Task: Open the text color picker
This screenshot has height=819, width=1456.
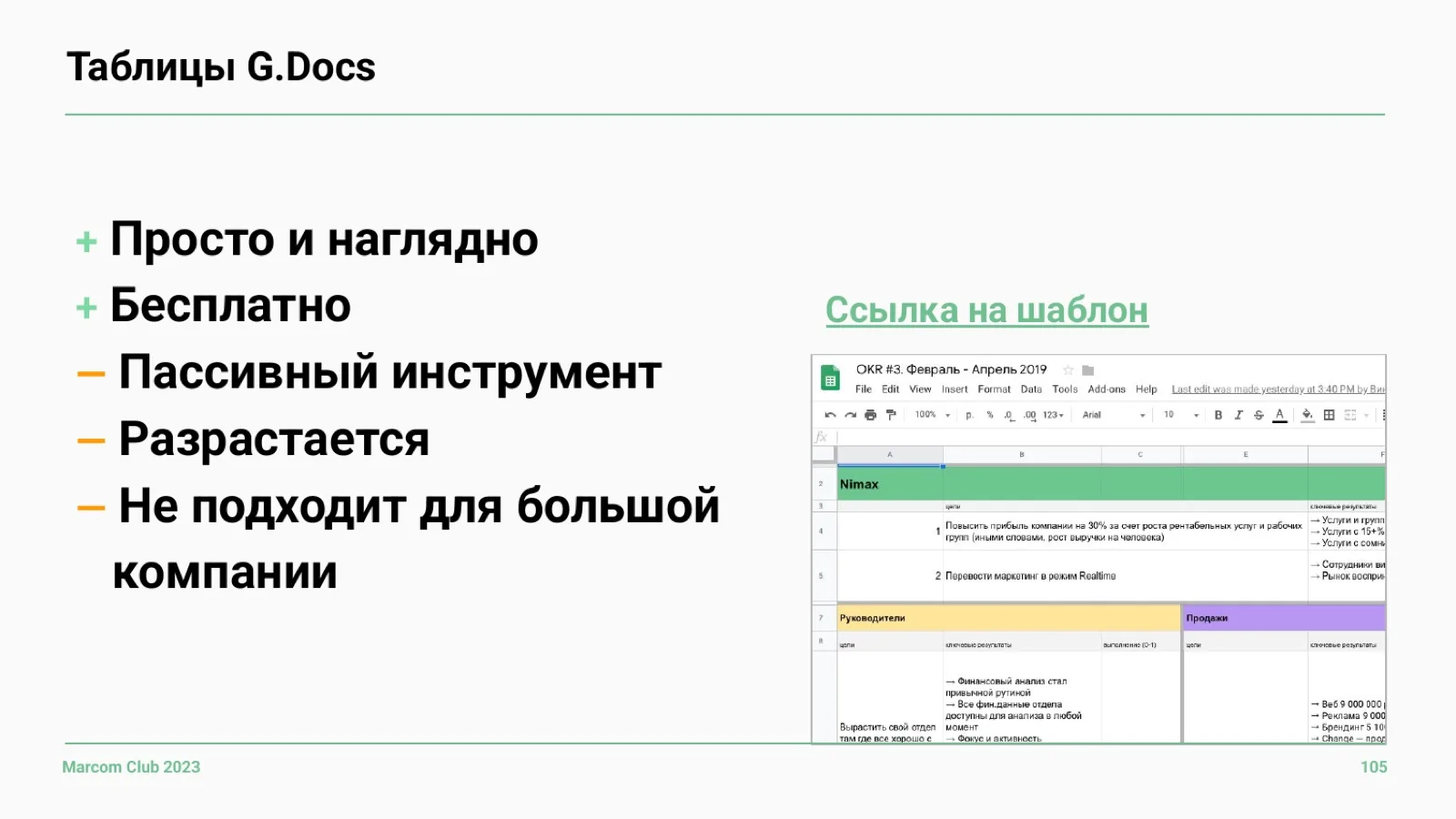Action: [1279, 415]
